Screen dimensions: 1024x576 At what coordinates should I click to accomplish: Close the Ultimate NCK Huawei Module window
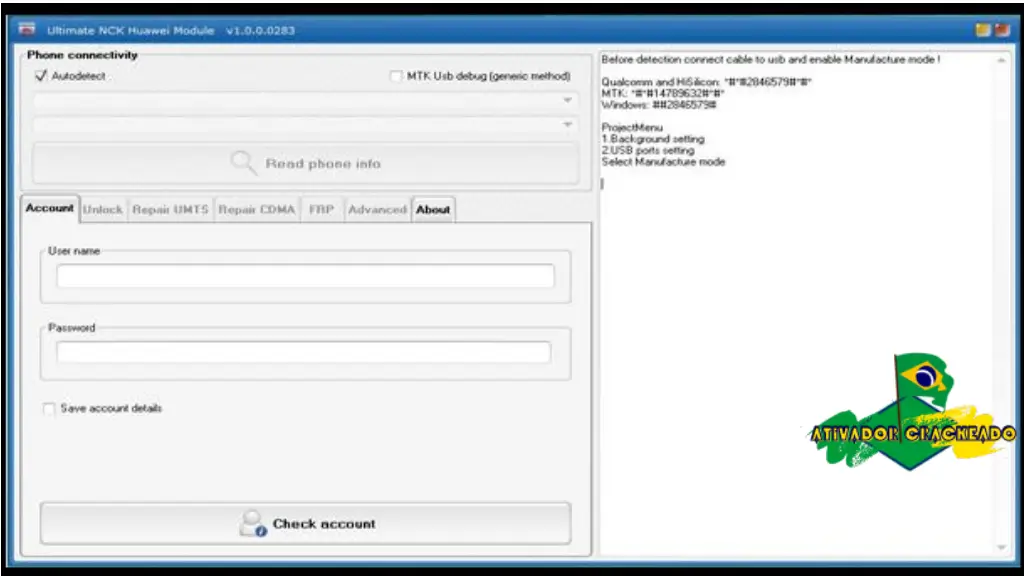[1002, 30]
